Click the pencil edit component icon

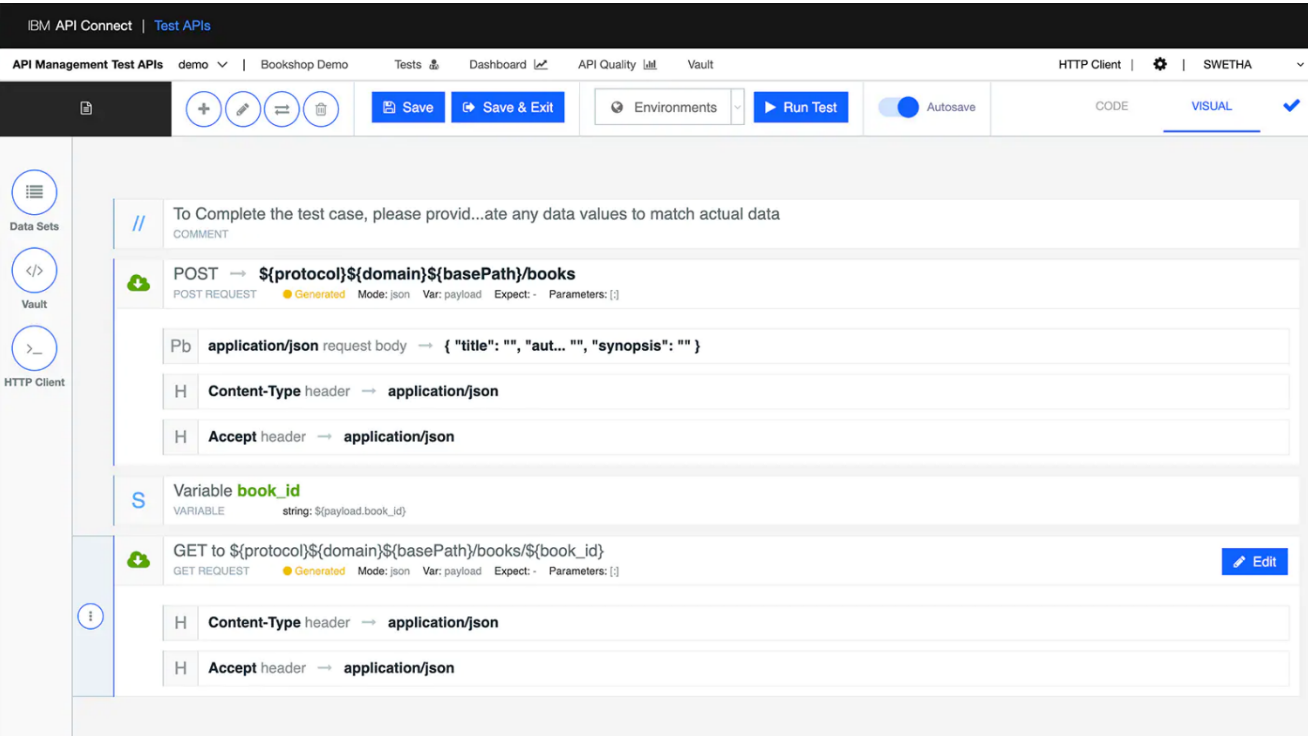click(x=243, y=108)
